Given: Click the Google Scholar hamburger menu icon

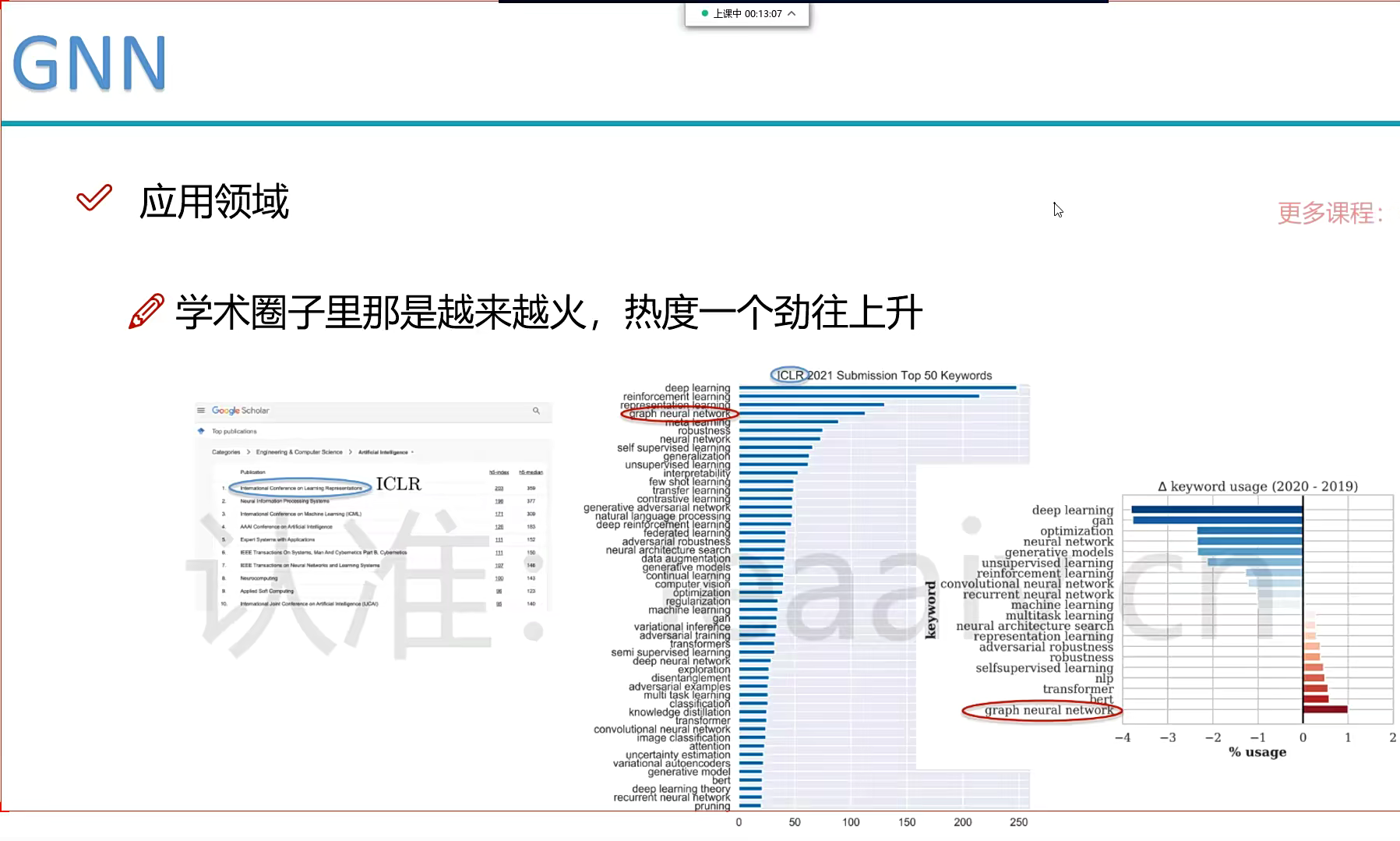Looking at the screenshot, I should [201, 410].
